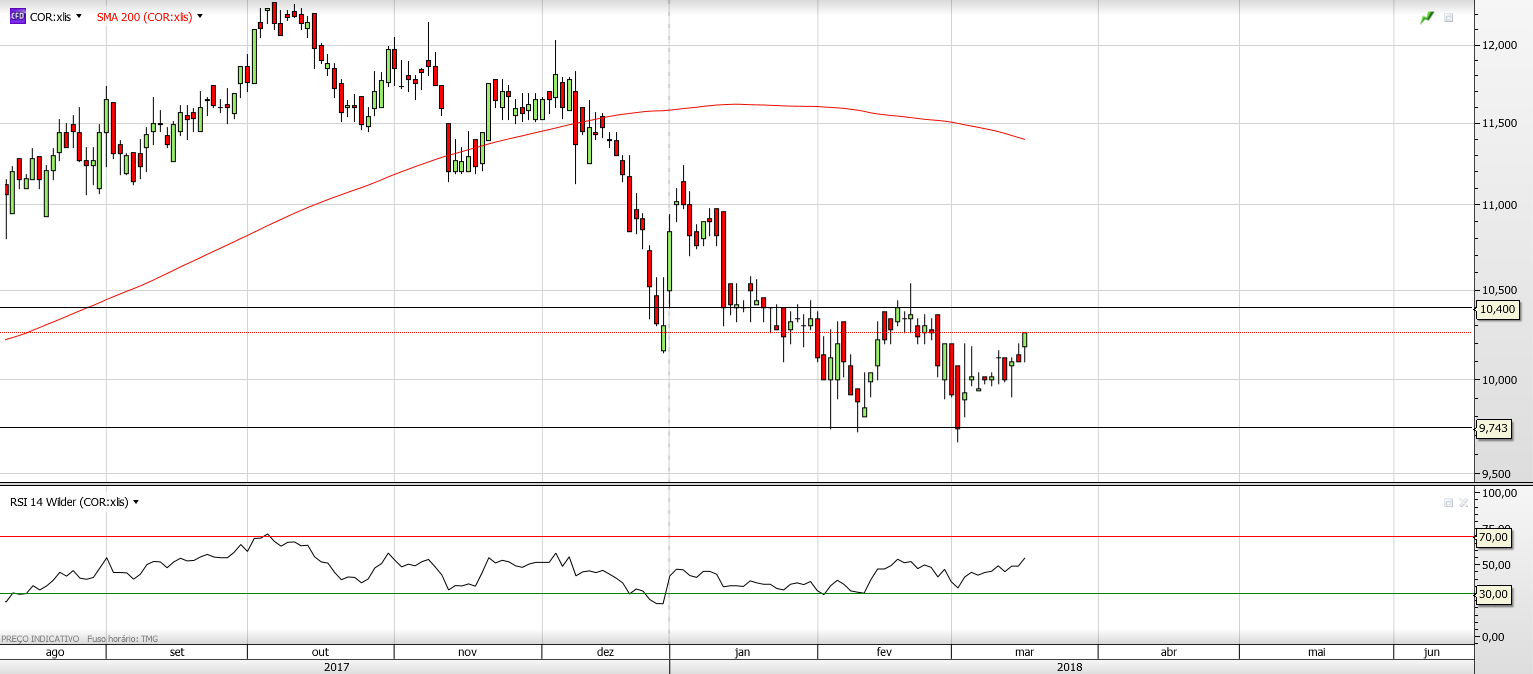Click the 11,000 price axis label
This screenshot has width=1533, height=674.
click(x=1501, y=204)
